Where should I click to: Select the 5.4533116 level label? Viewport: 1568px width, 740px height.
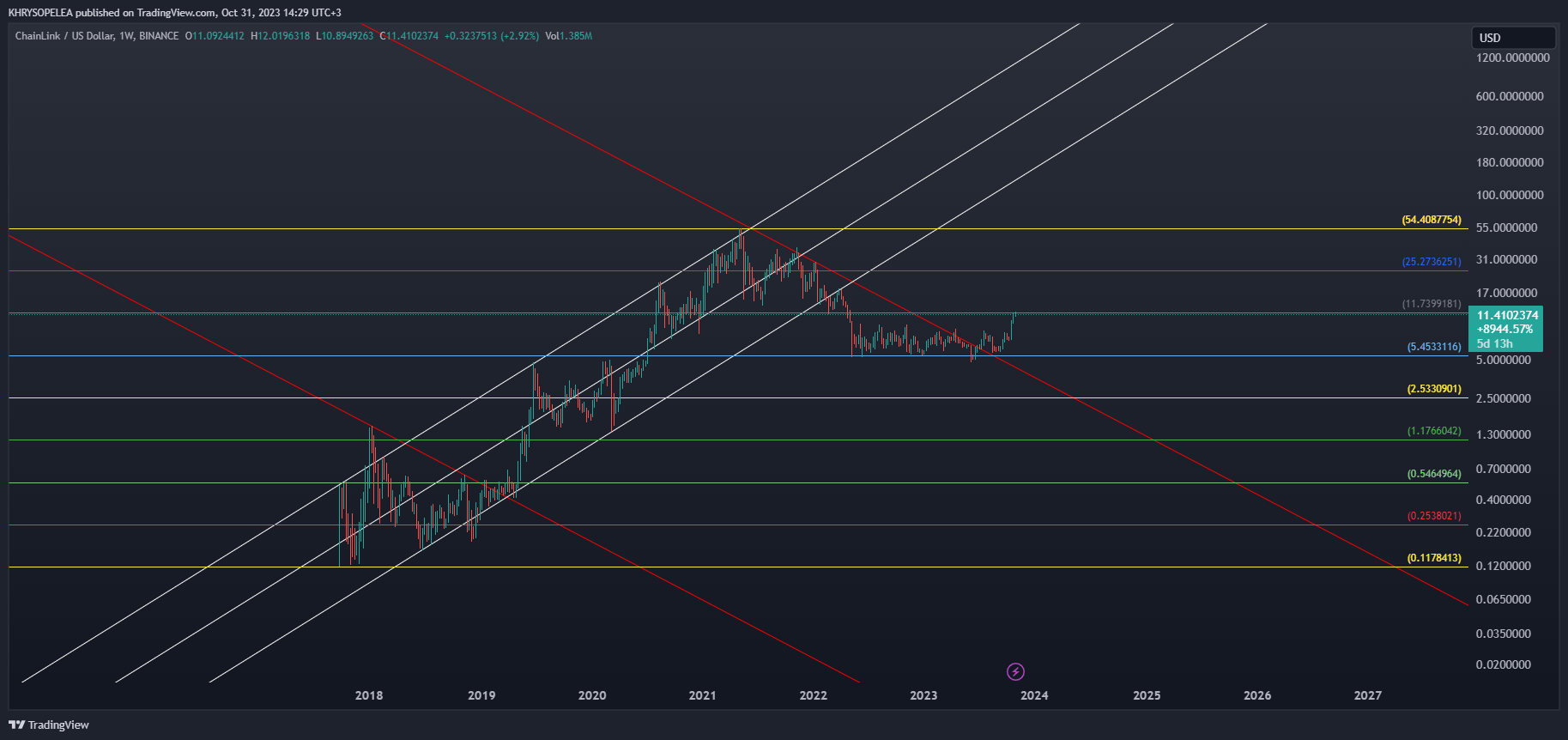coord(1434,347)
